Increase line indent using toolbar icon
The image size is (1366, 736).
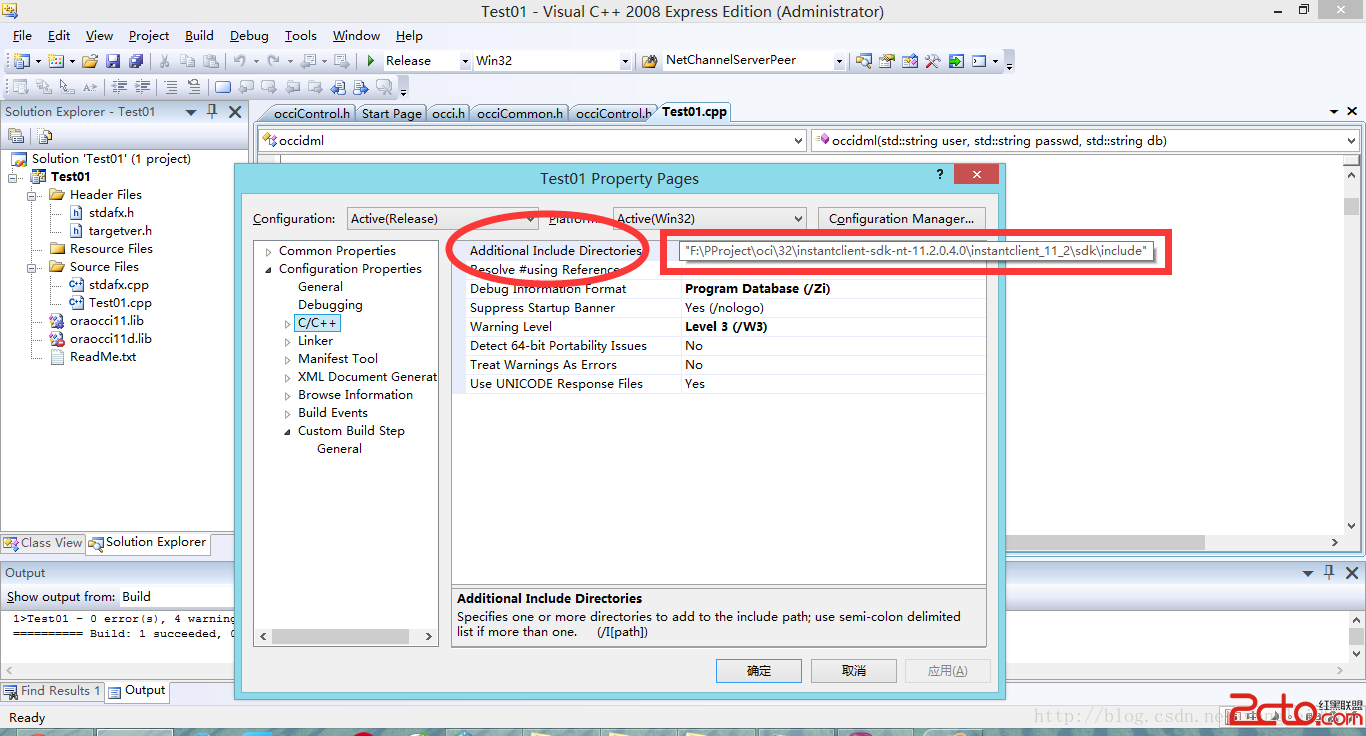point(143,87)
